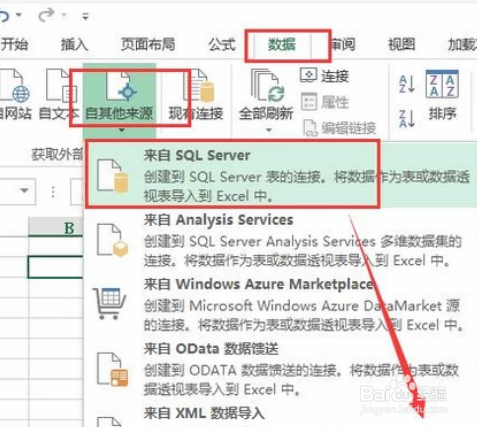Sort ascending with the A-Z icon
The width and height of the screenshot is (477, 427).
click(407, 84)
